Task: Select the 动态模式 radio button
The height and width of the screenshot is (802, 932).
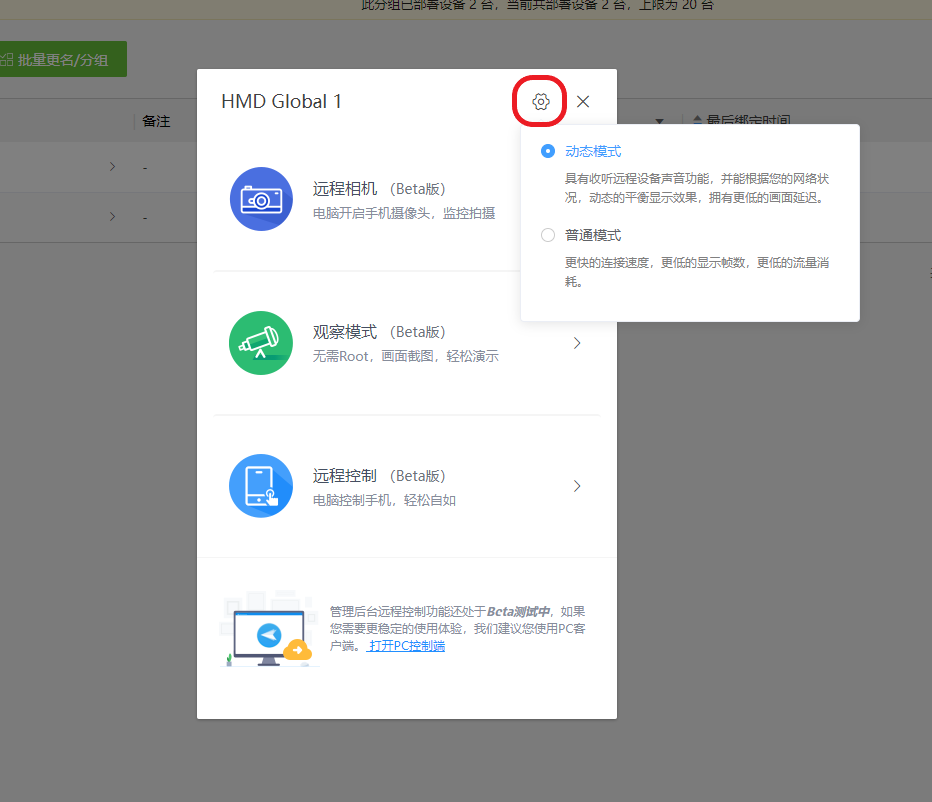Action: point(548,151)
